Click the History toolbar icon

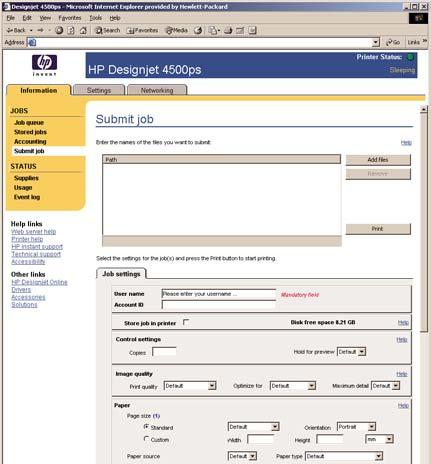pos(198,31)
